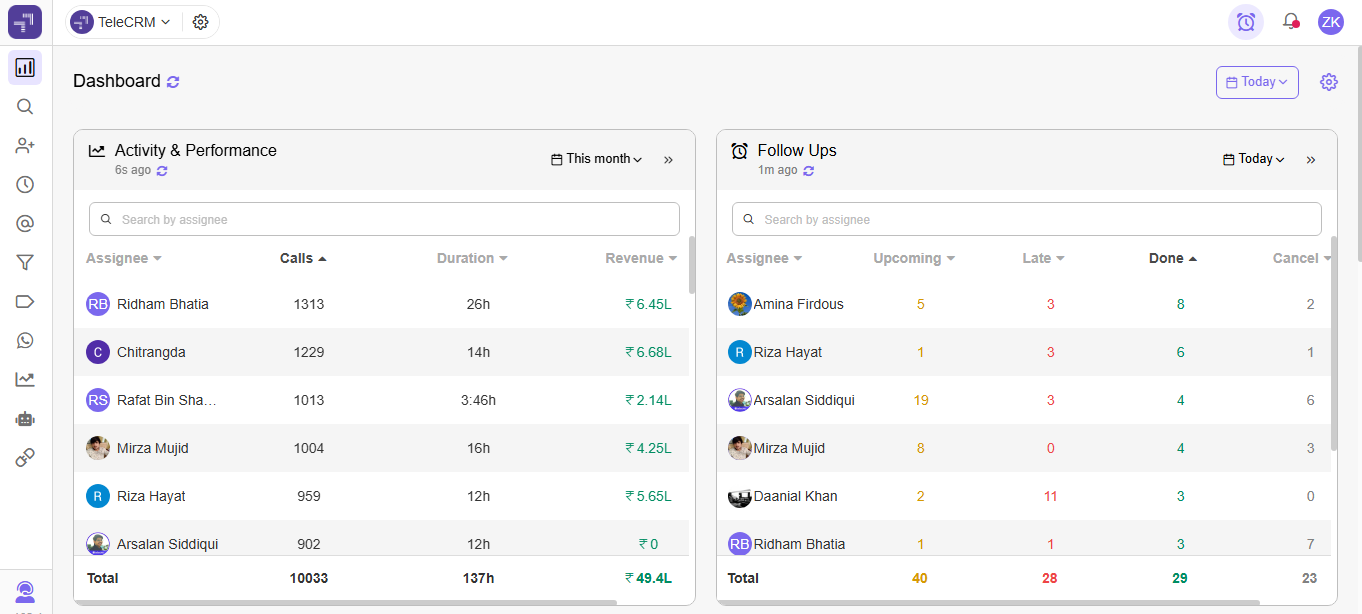The image size is (1362, 614).
Task: Open filters with the funnel sidebar icon
Action: (24, 262)
